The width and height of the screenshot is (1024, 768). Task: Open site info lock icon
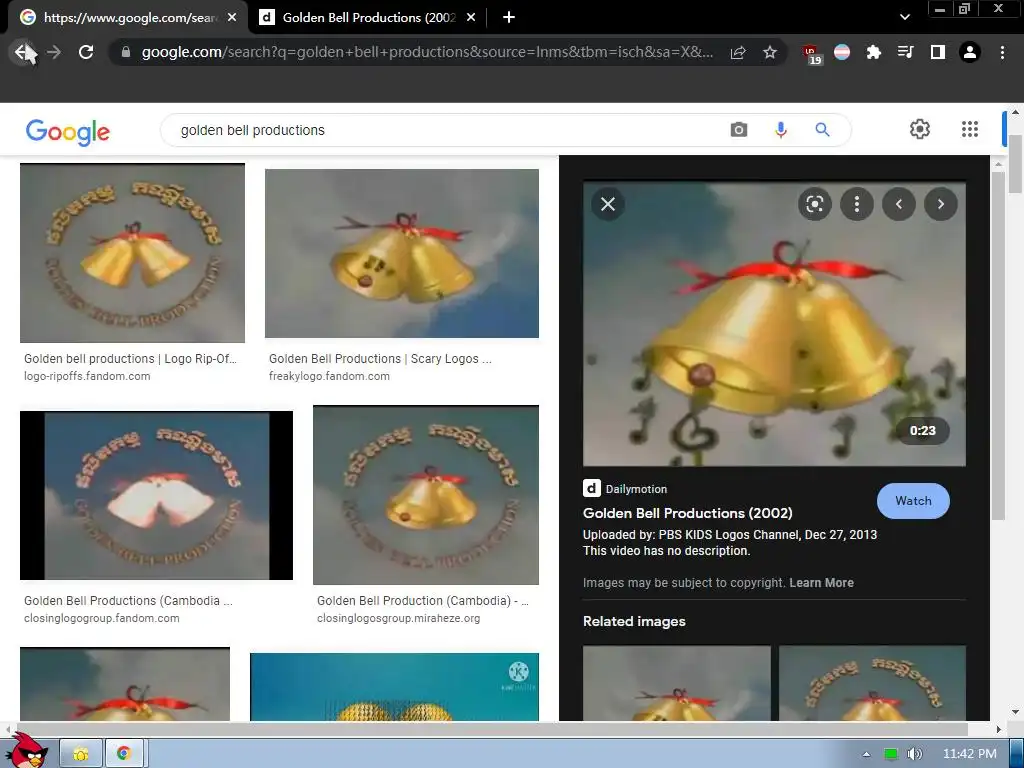coord(126,52)
